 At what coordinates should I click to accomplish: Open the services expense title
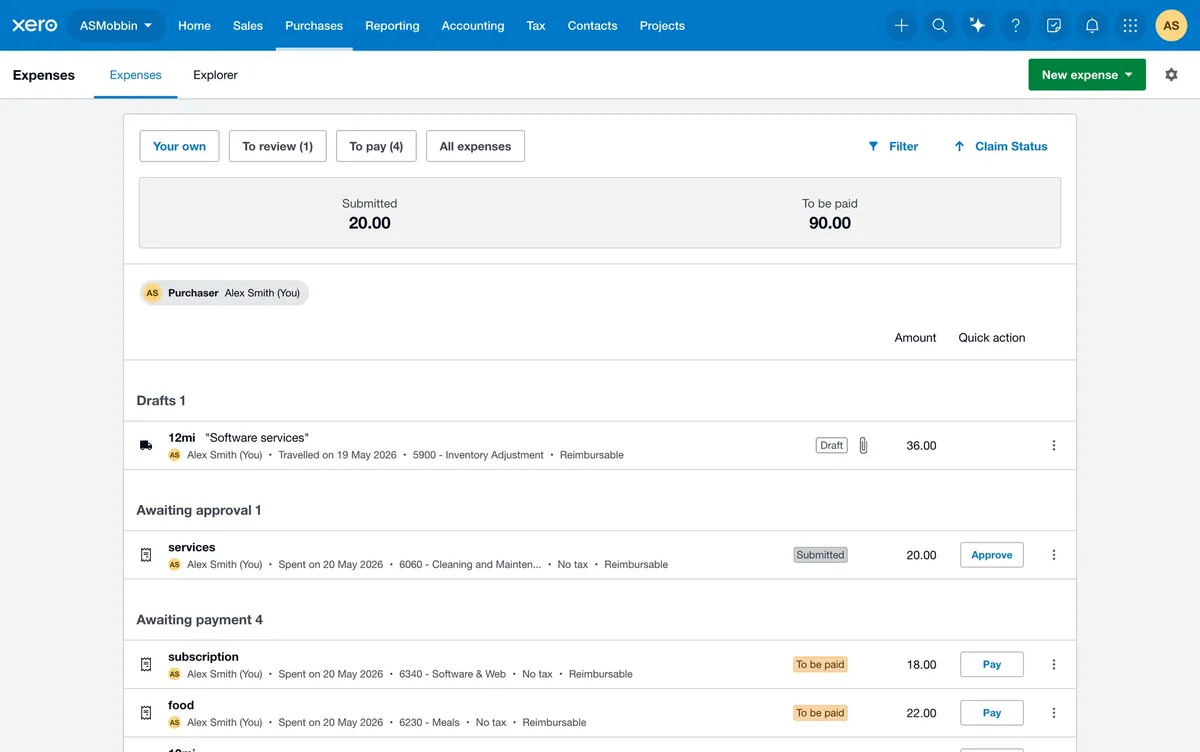[x=192, y=548]
